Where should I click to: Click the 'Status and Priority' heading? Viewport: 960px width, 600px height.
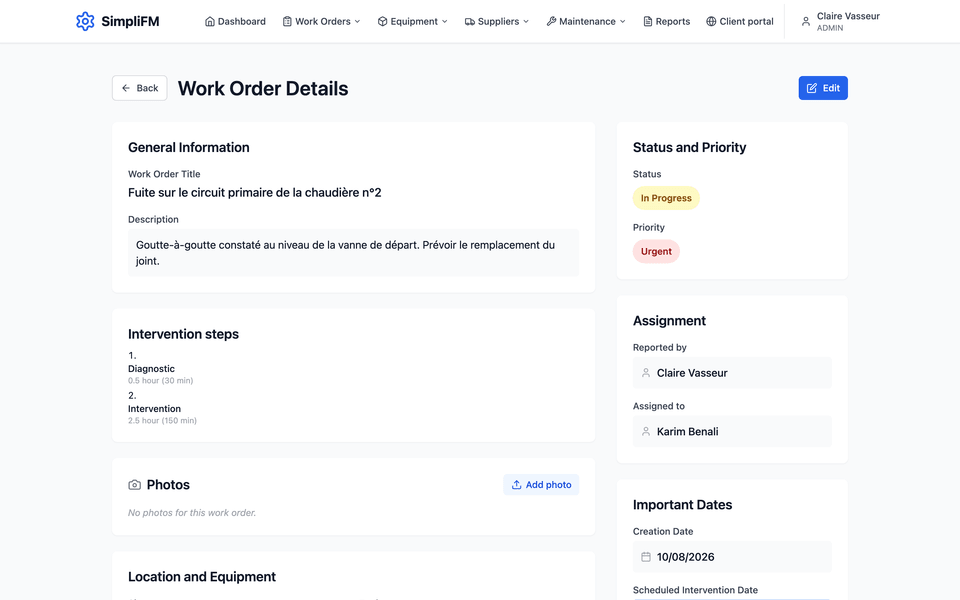pyautogui.click(x=689, y=148)
